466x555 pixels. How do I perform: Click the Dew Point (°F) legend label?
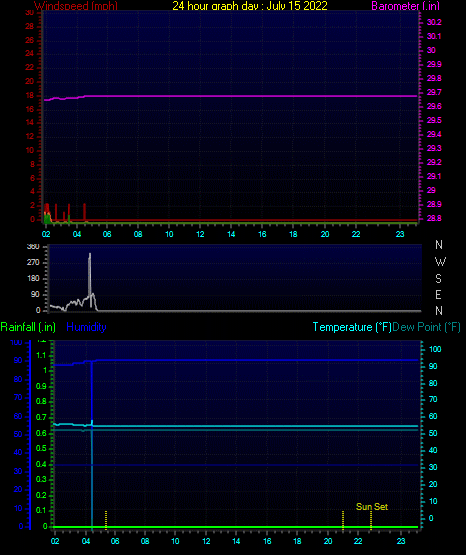coord(427,327)
